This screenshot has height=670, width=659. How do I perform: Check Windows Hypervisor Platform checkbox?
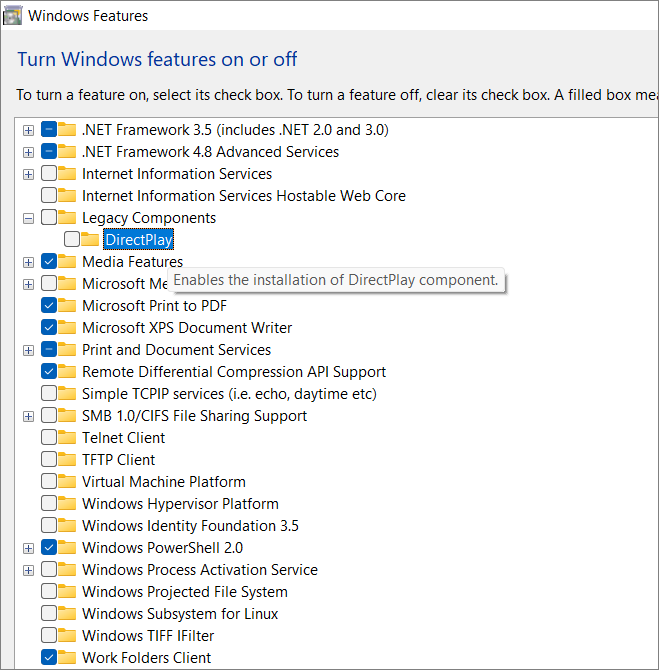[49, 503]
